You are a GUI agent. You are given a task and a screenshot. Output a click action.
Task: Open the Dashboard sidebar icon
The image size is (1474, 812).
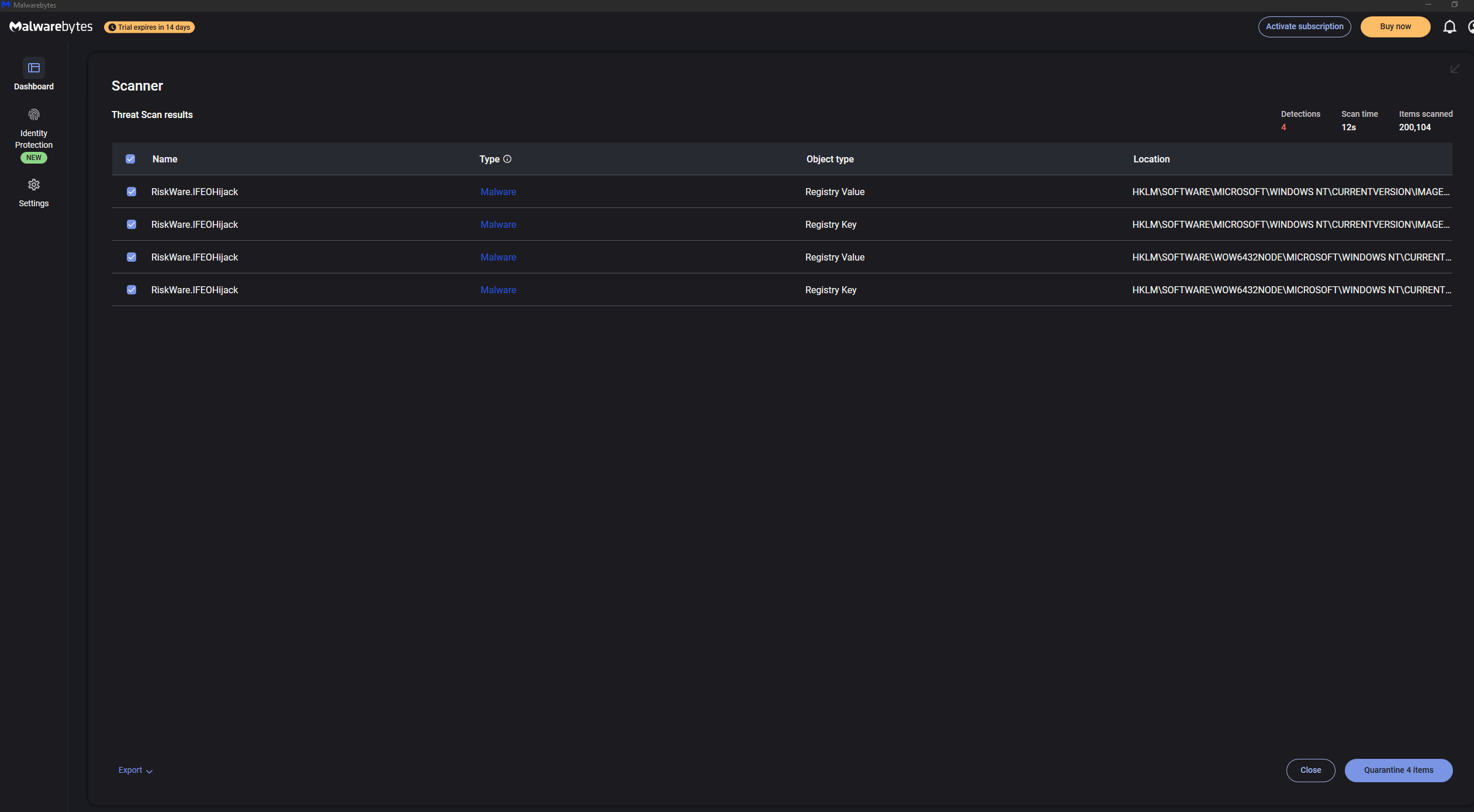pos(34,68)
